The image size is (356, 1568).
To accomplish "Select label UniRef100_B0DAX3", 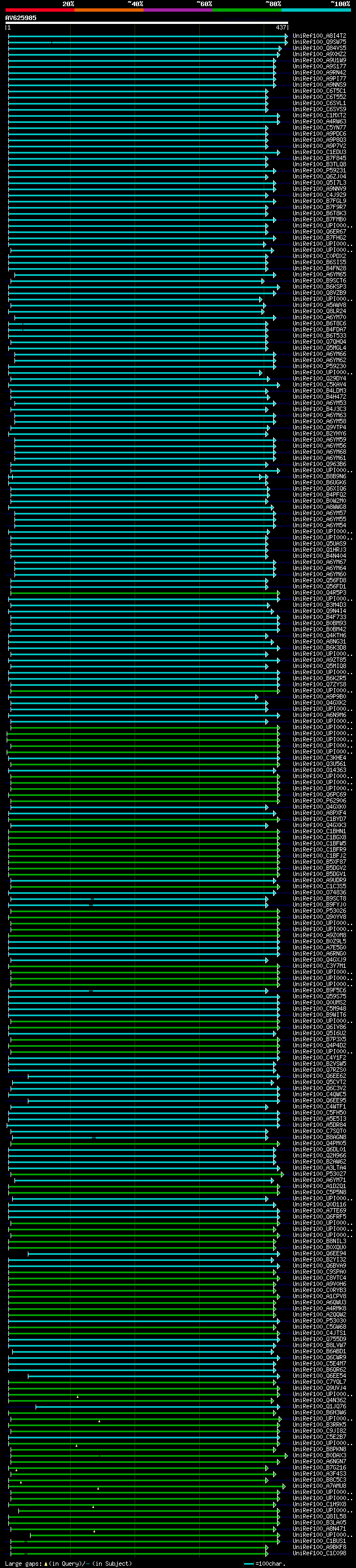I will click(319, 1456).
